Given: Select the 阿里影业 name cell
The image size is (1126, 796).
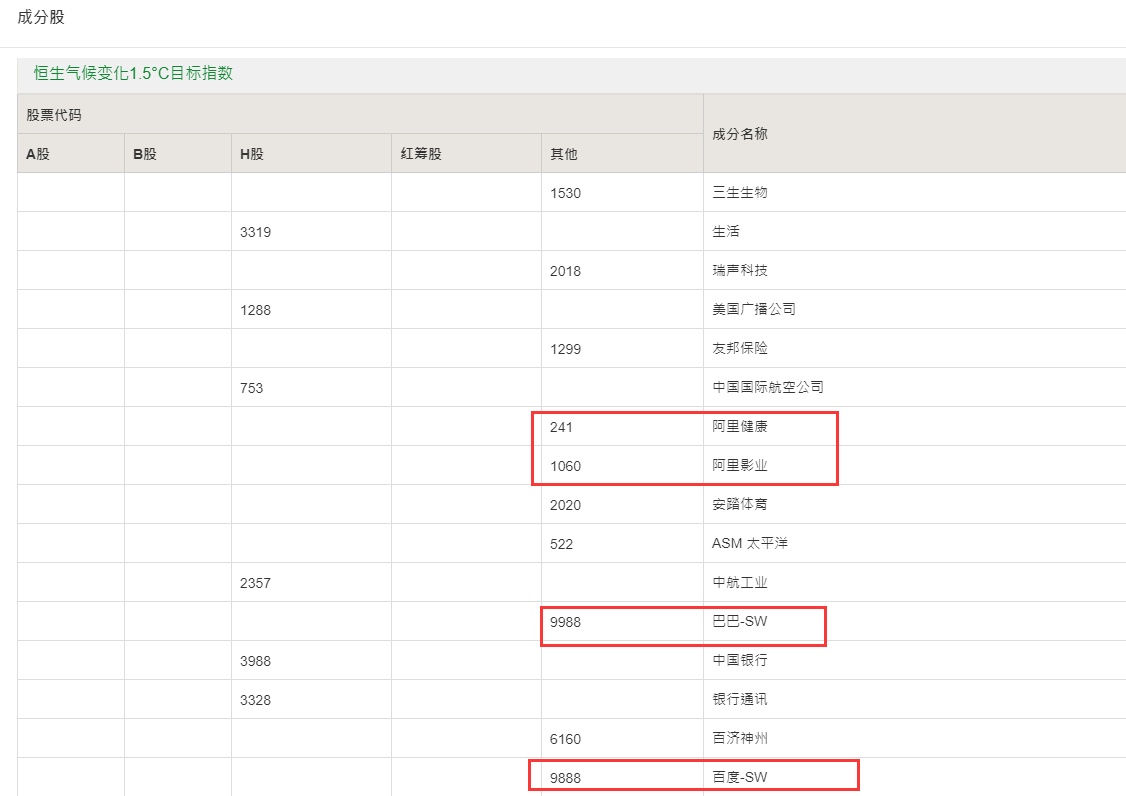Looking at the screenshot, I should click(740, 466).
